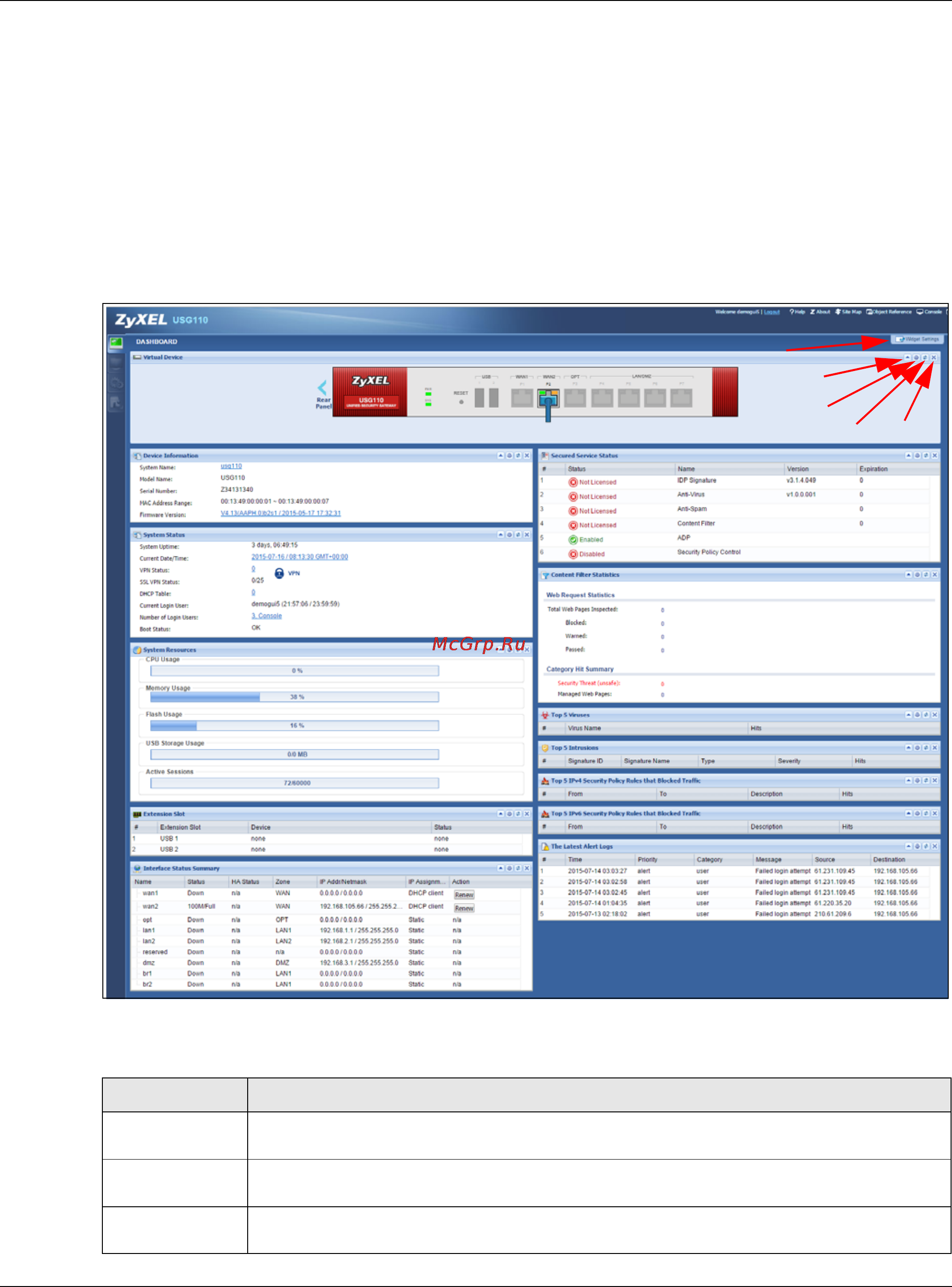Click the Widget Settings button
This screenshot has width=952, height=1287.
917,339
